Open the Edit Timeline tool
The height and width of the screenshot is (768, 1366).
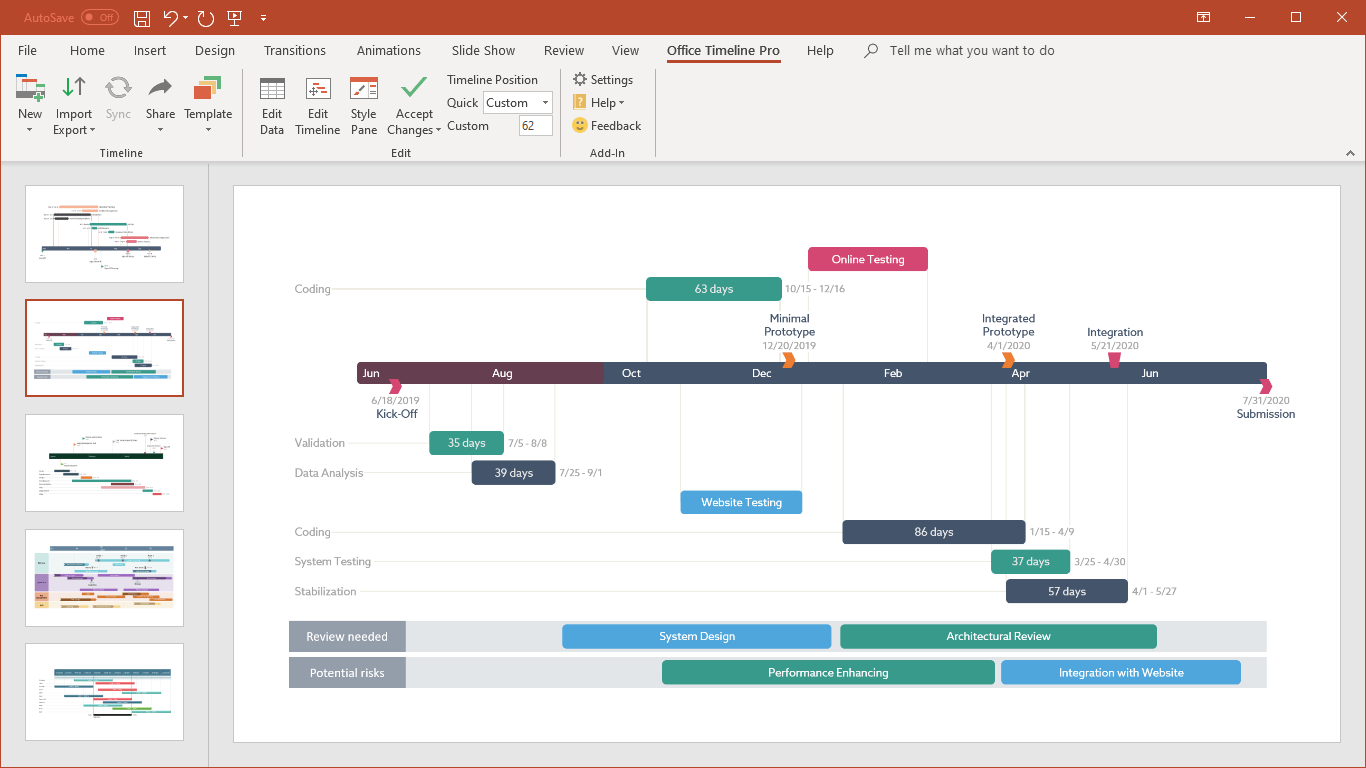(318, 89)
